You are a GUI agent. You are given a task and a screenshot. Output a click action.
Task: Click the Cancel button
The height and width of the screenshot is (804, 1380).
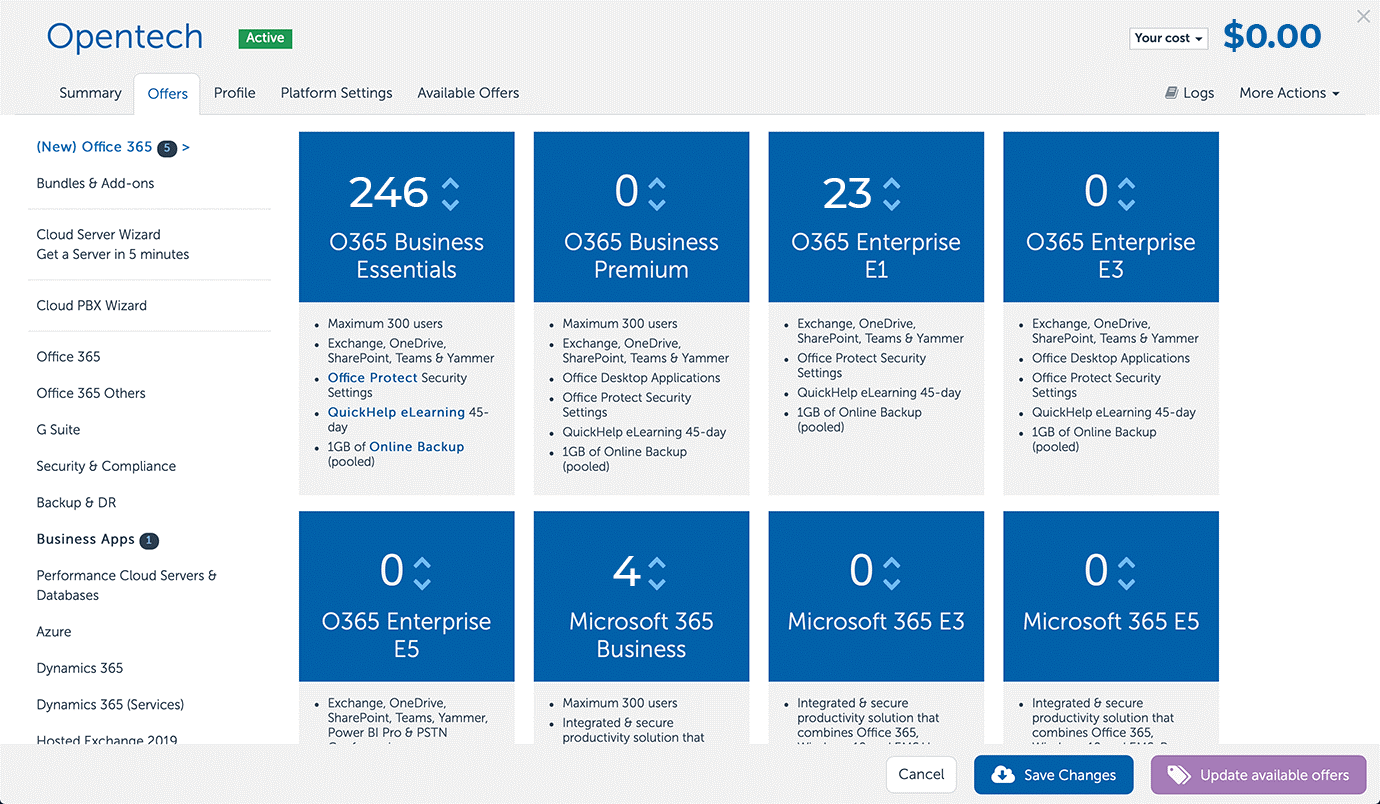pos(920,774)
